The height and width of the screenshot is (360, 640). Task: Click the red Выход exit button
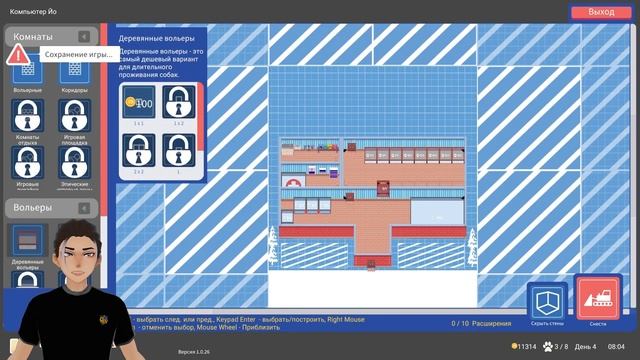601,12
